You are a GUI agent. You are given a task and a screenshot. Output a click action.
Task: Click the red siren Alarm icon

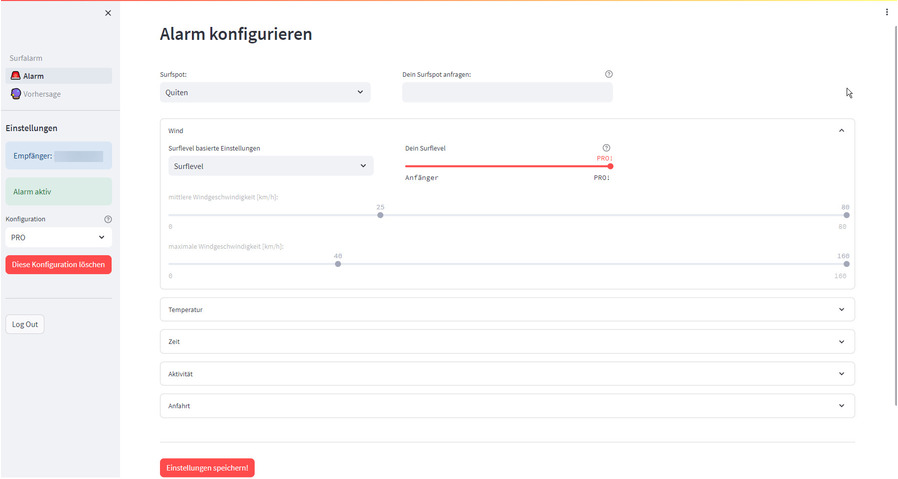pyautogui.click(x=15, y=76)
